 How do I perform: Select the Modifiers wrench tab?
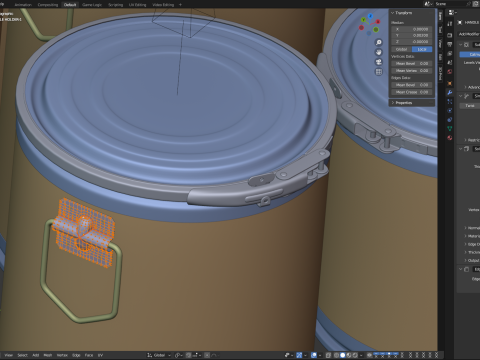450,92
